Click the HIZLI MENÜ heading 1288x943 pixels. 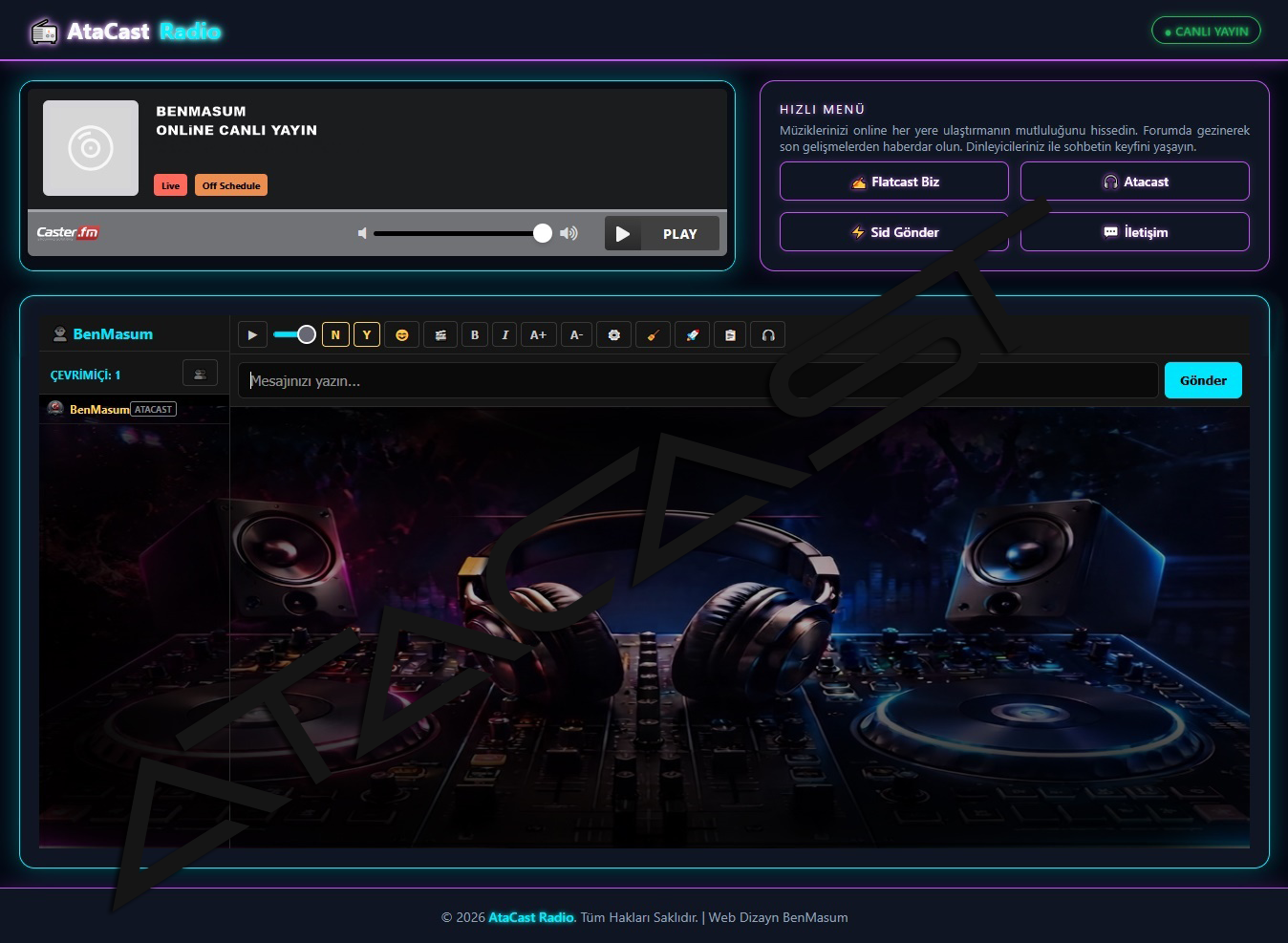tap(822, 110)
